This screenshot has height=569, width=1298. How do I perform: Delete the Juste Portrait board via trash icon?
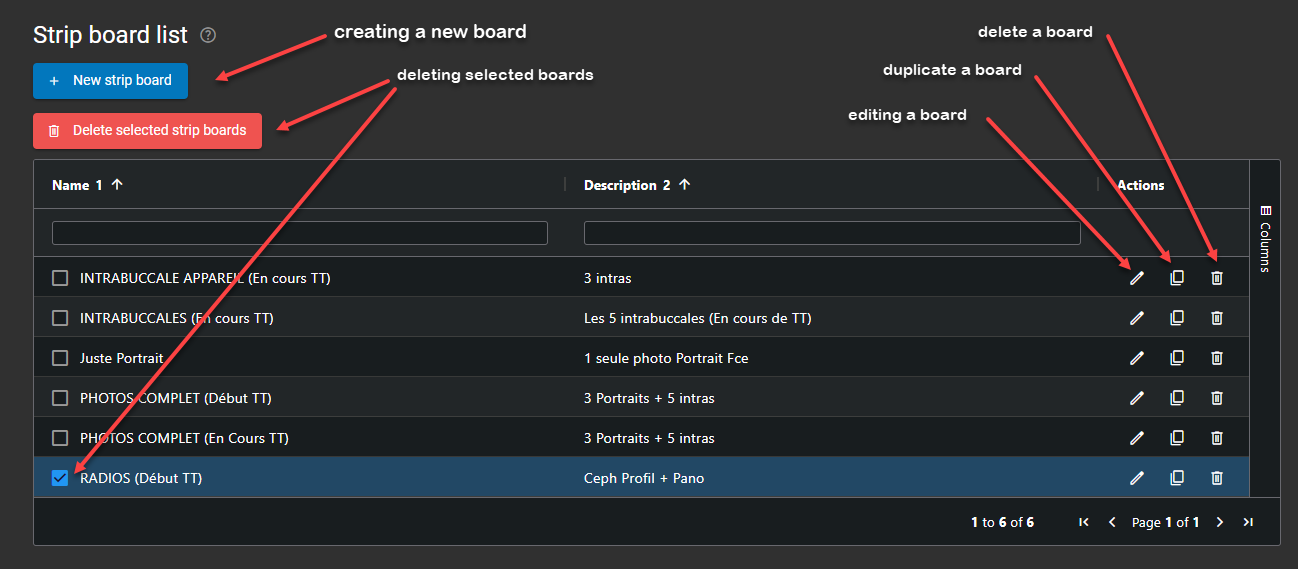[x=1217, y=358]
